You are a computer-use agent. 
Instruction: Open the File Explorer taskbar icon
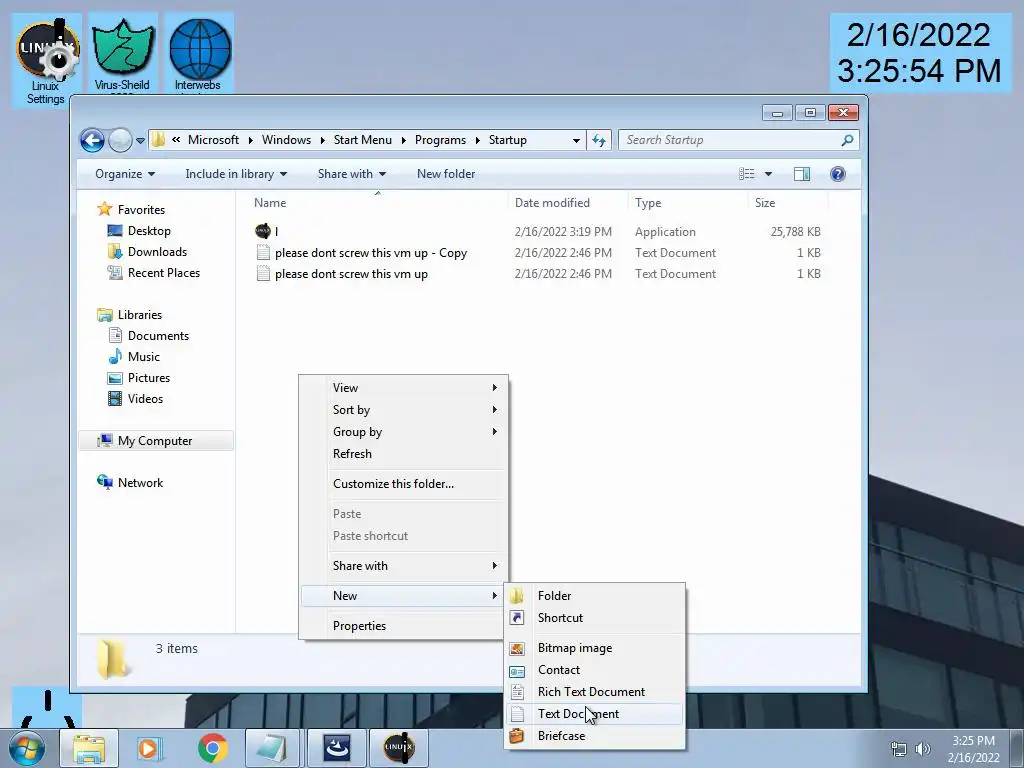(89, 748)
